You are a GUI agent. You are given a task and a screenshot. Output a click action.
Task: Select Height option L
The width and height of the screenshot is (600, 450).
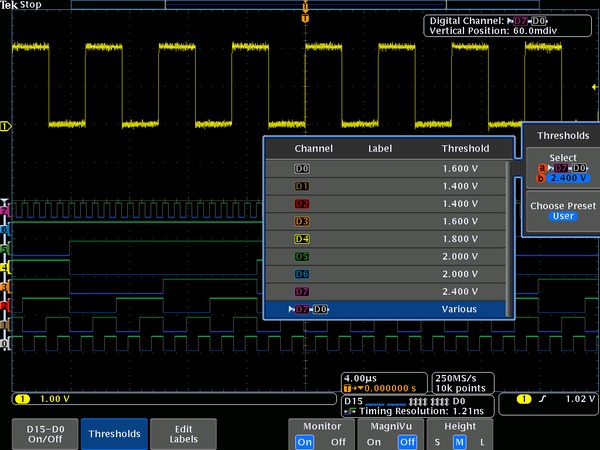(482, 441)
